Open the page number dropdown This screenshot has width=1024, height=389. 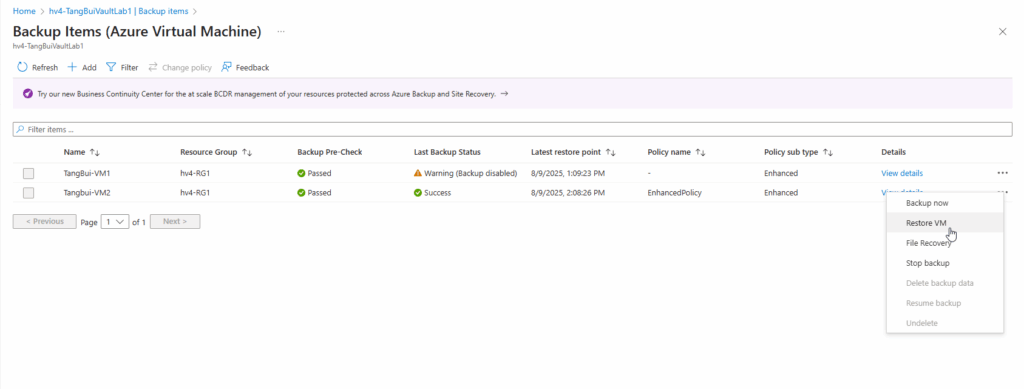click(115, 222)
